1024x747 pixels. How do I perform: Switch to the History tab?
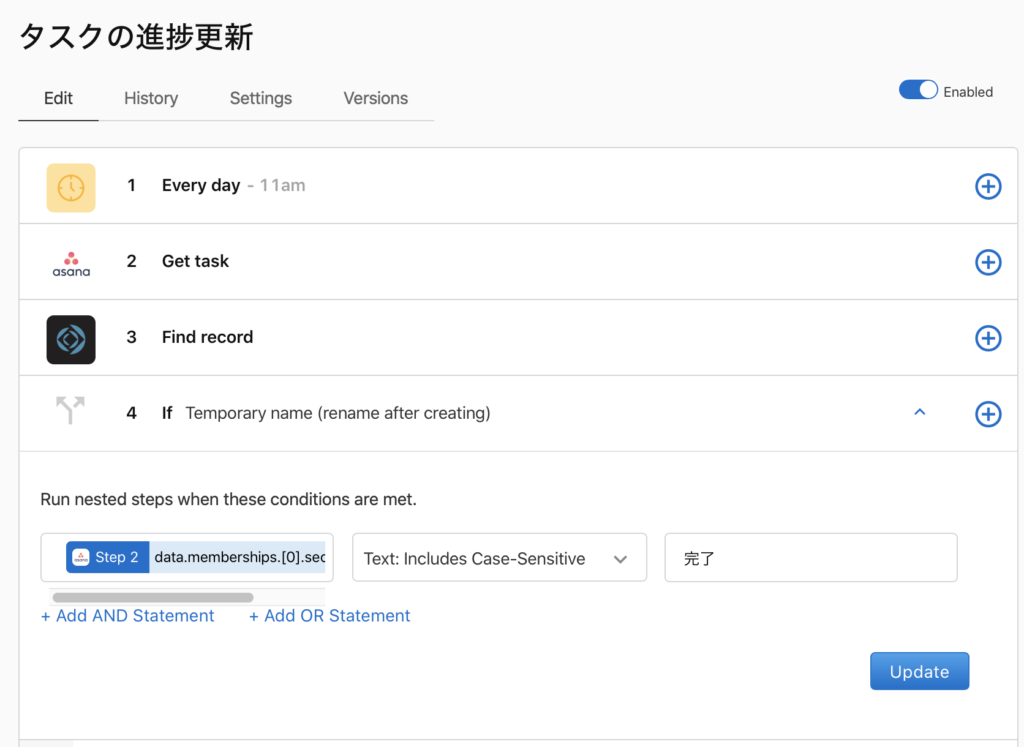pyautogui.click(x=151, y=98)
